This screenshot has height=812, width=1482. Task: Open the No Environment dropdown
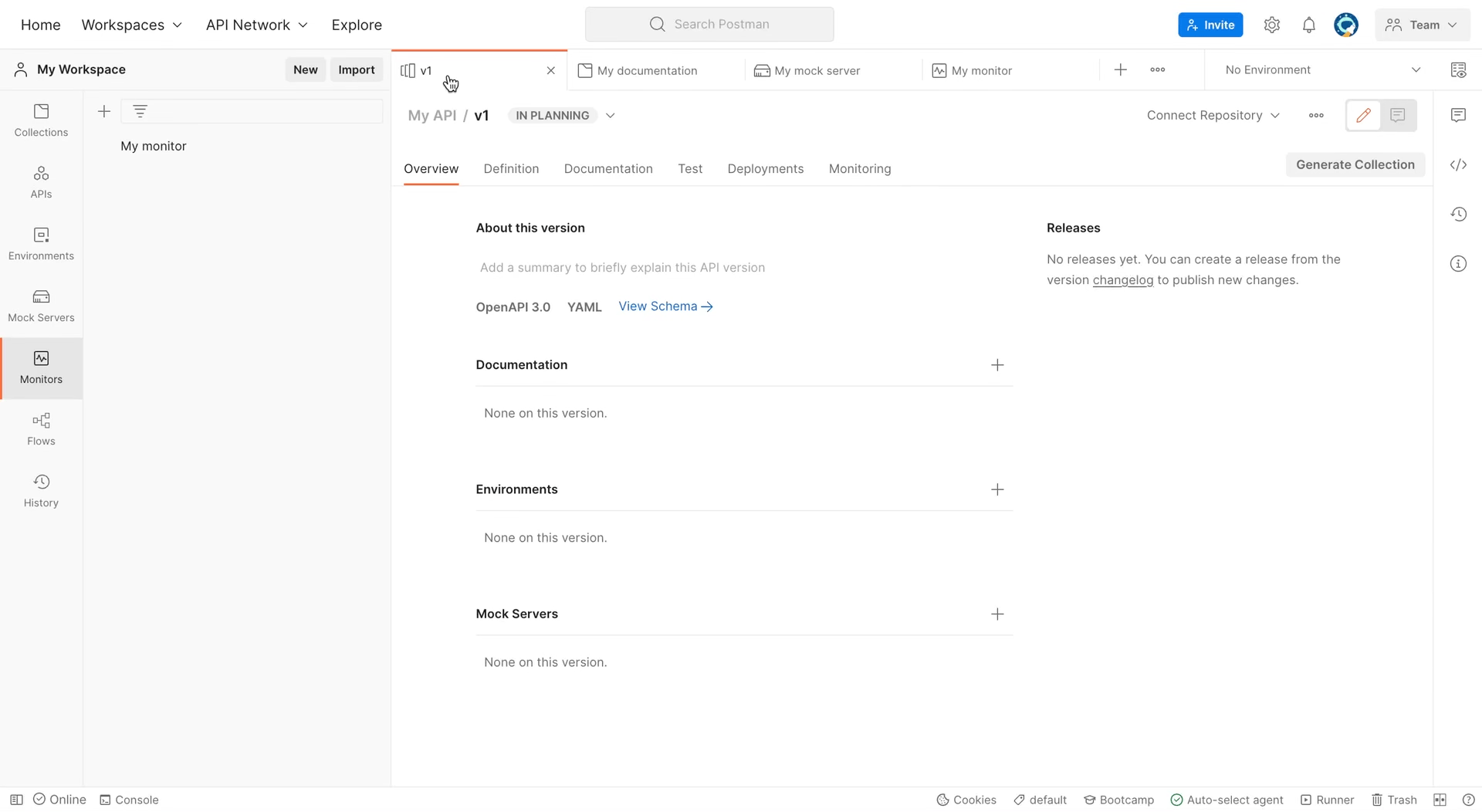[1320, 69]
